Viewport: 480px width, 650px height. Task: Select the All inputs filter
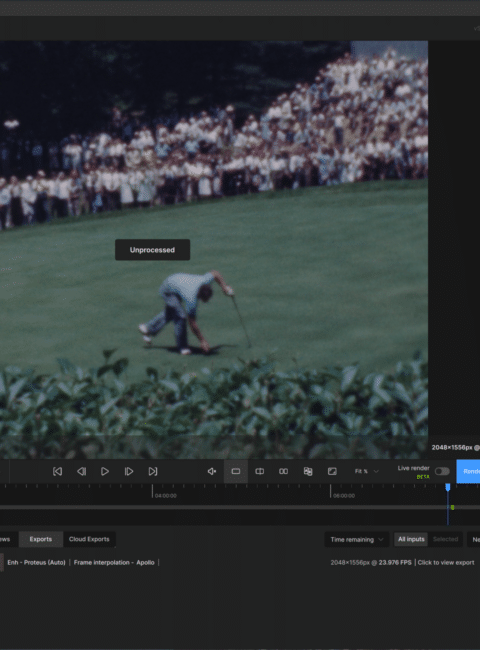(x=411, y=539)
